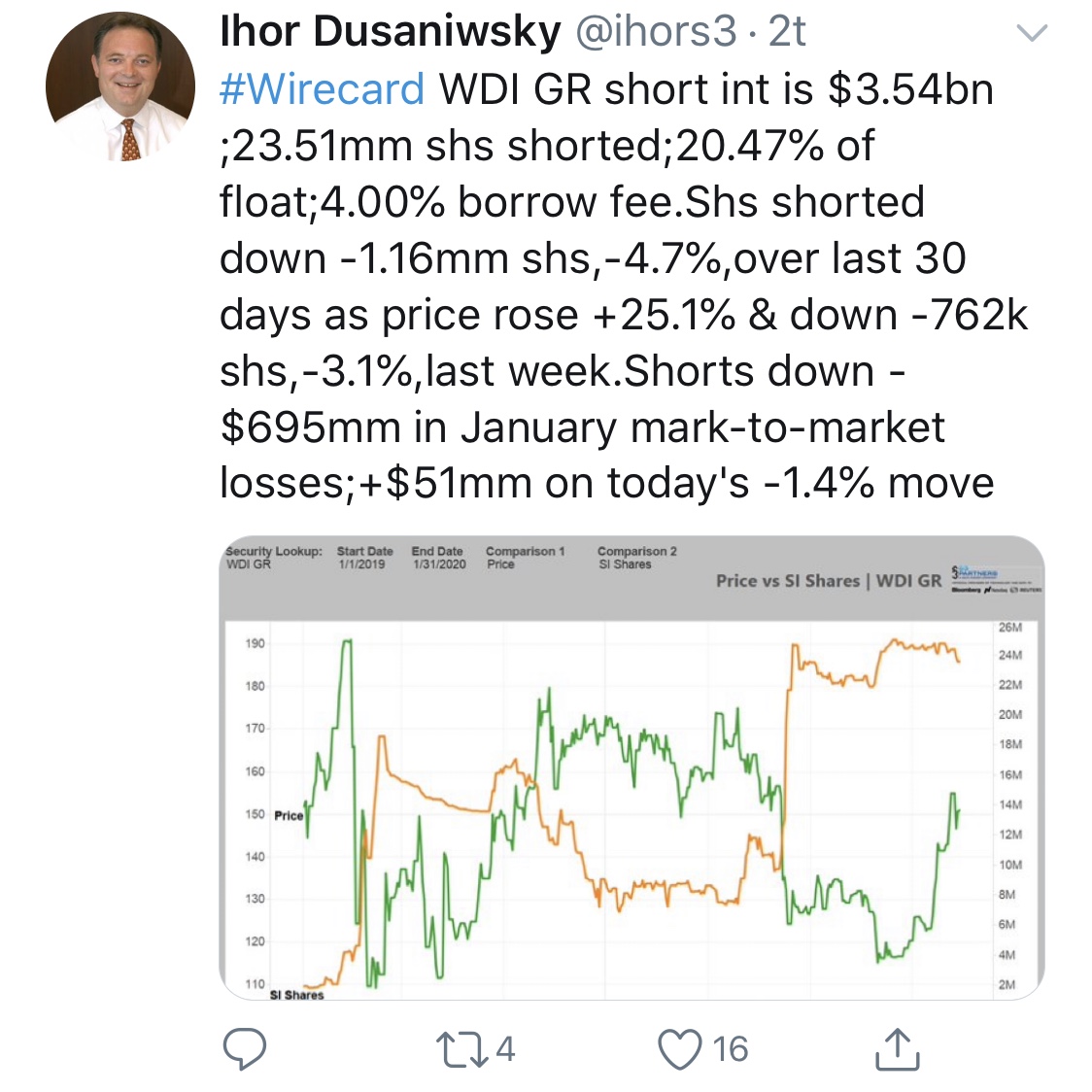Open Ihor Dusaniwsky's profile photo
The image size is (1092, 1092).
pyautogui.click(x=119, y=86)
